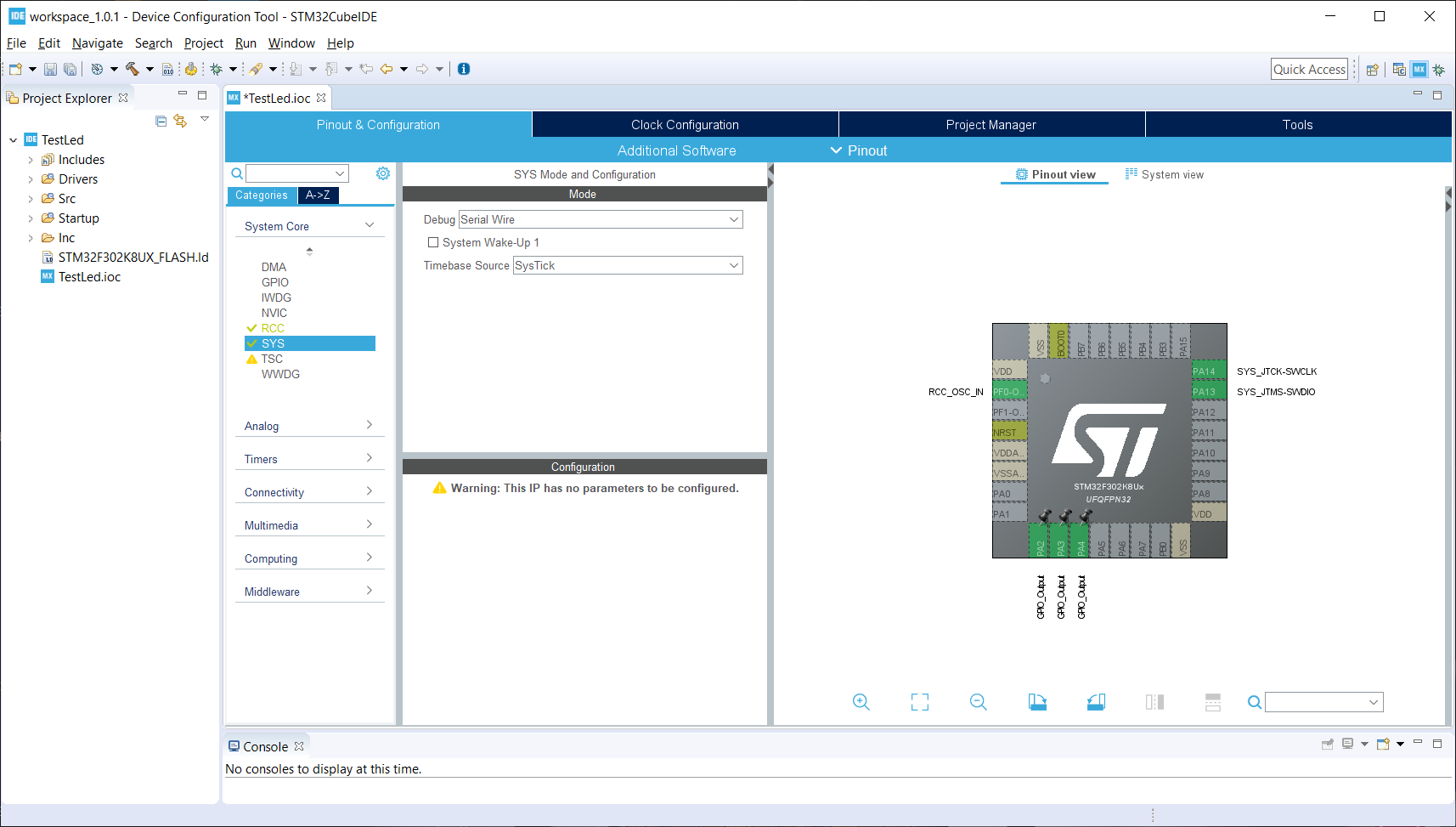The width and height of the screenshot is (1456, 827).
Task: Select the Categories view button
Action: click(x=262, y=195)
